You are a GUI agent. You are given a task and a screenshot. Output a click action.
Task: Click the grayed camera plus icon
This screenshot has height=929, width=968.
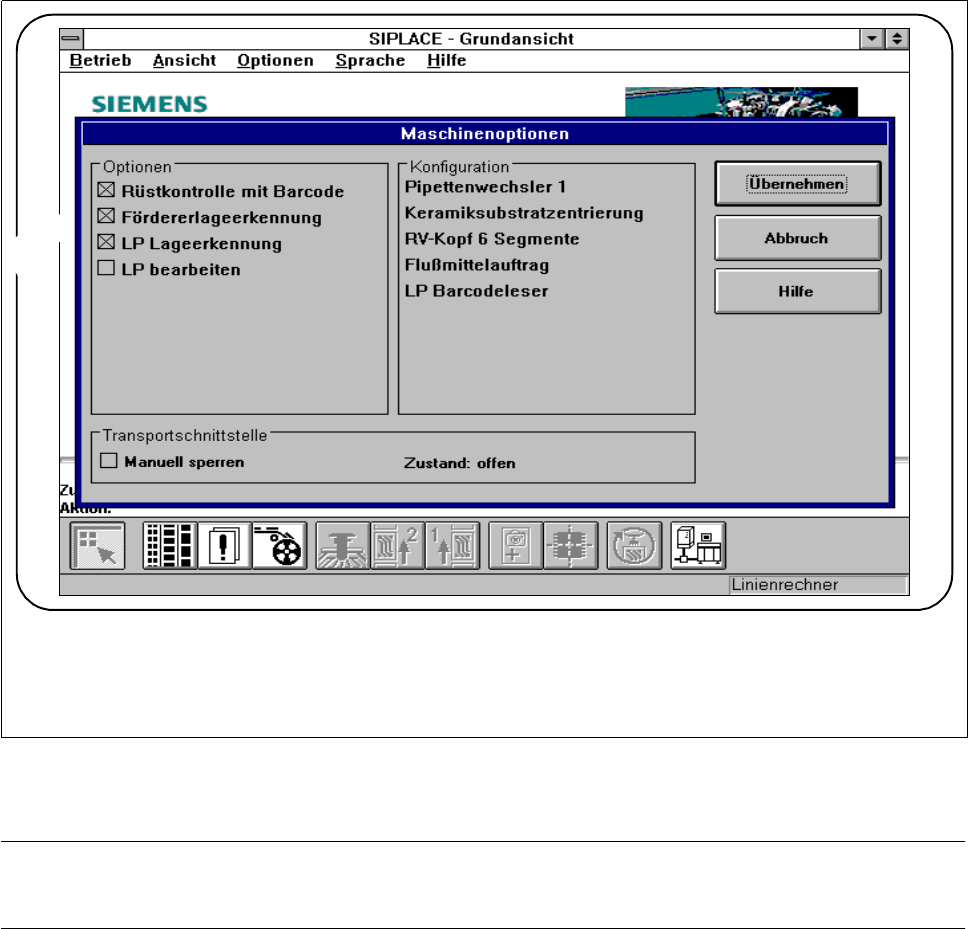pyautogui.click(x=515, y=546)
